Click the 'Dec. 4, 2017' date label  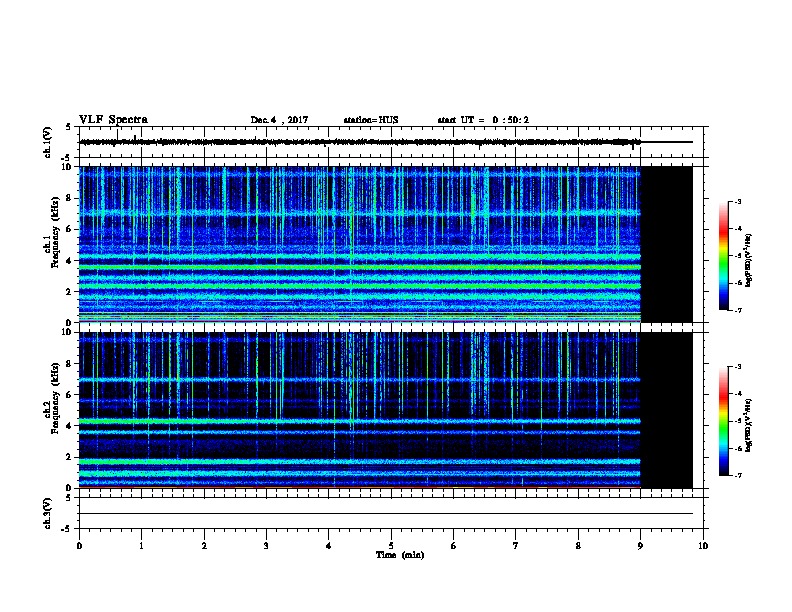click(279, 120)
